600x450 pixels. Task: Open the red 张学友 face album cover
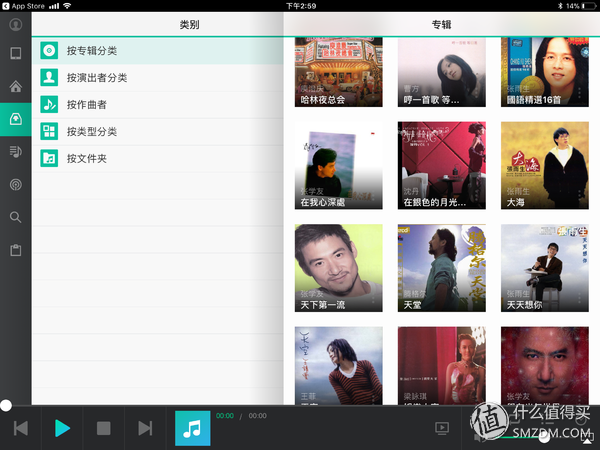545,365
